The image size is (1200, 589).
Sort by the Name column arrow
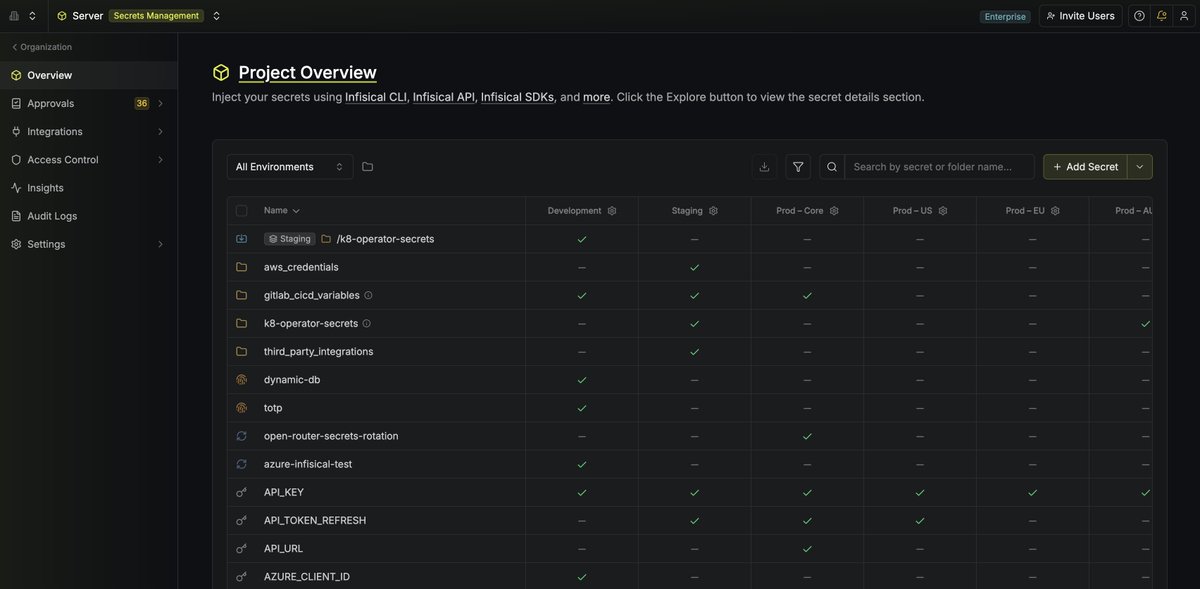click(296, 211)
